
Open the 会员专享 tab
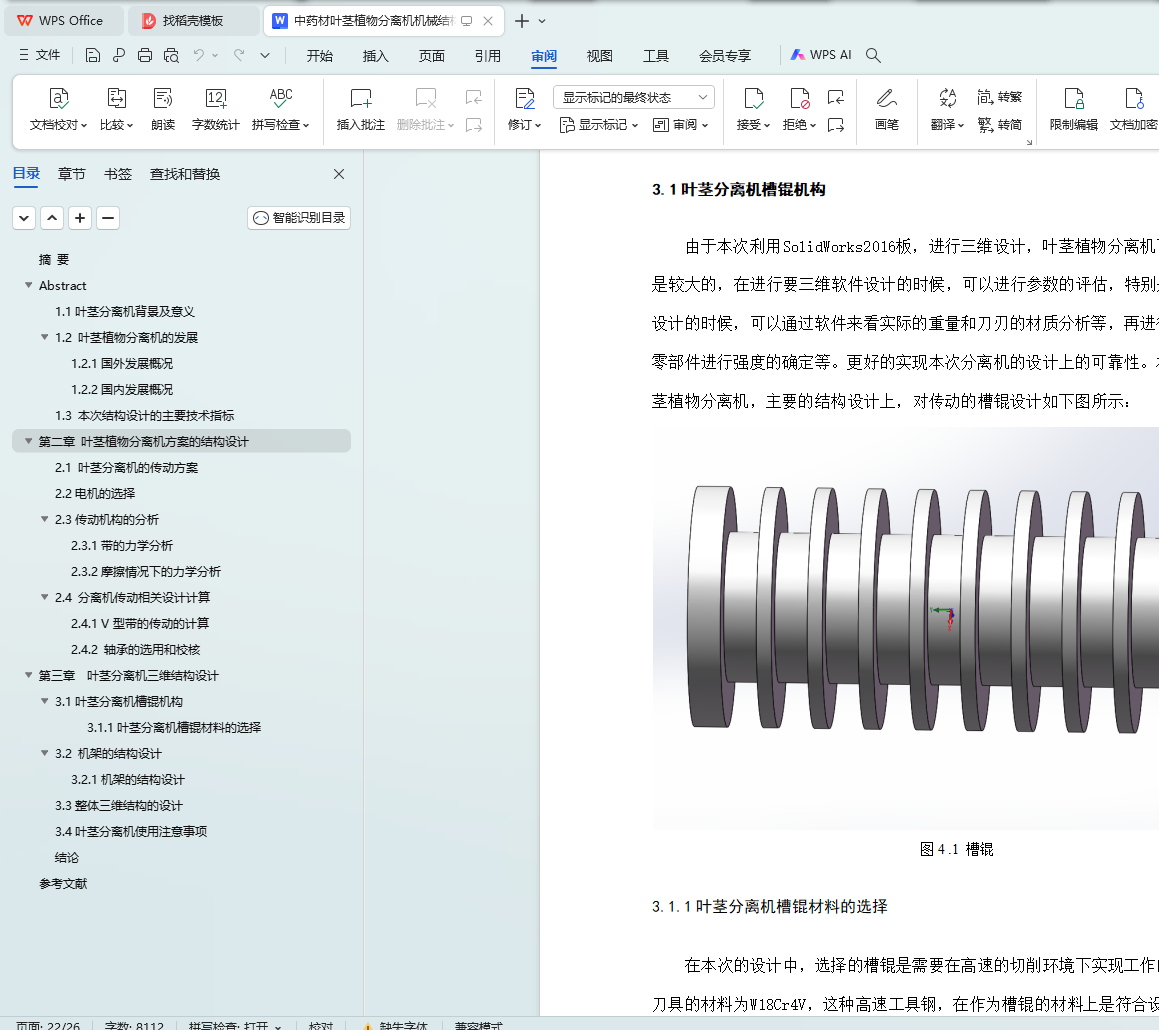(725, 55)
